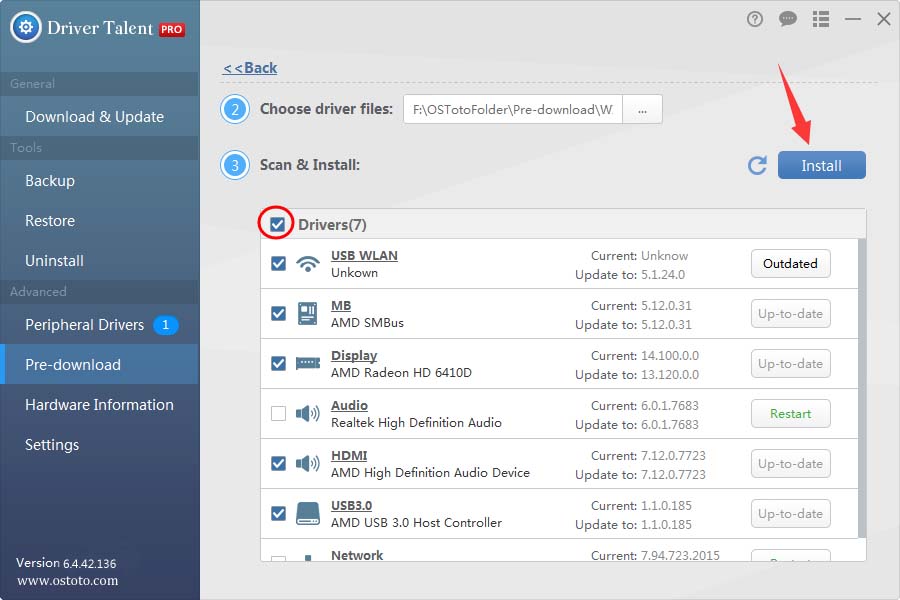The height and width of the screenshot is (600, 900).
Task: Click Up-to-date button for USB3.0
Action: [x=790, y=513]
